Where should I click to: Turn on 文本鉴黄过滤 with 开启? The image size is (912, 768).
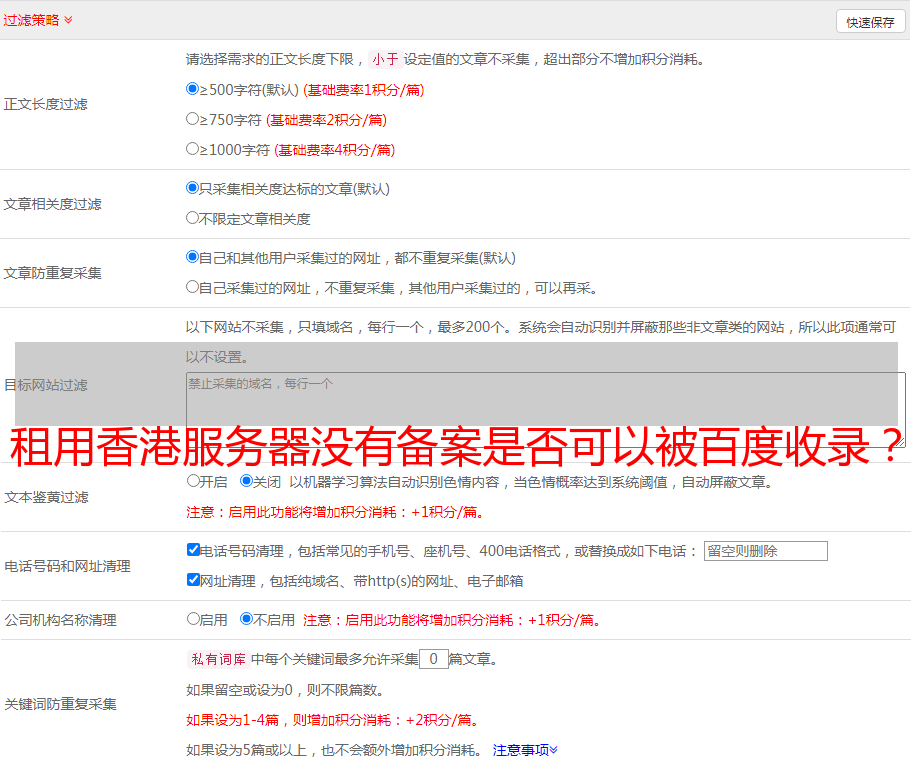tap(193, 481)
